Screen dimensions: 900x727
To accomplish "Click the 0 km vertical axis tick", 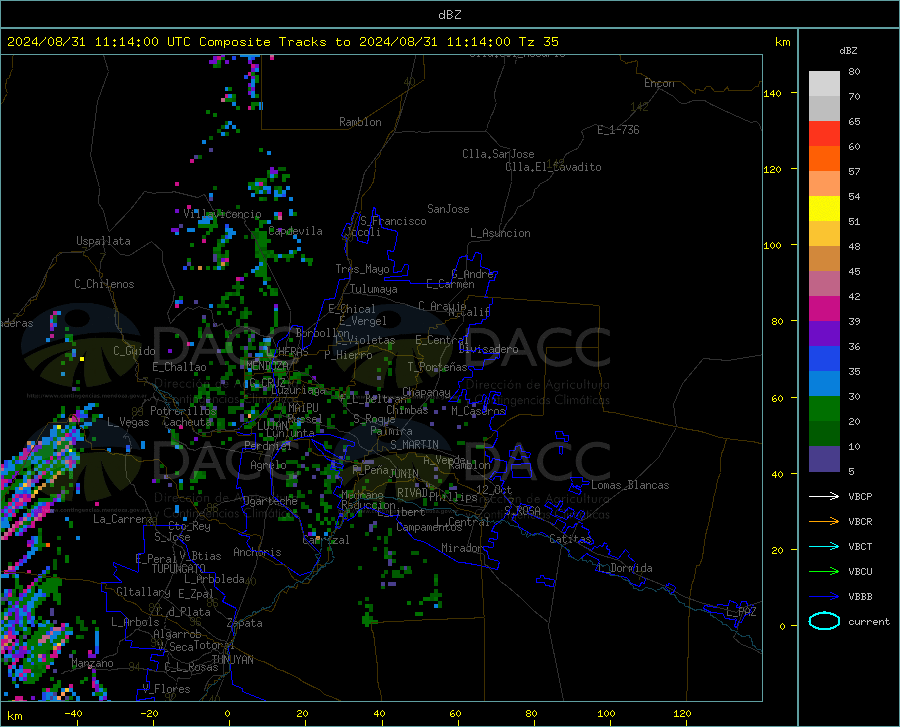I will click(782, 626).
